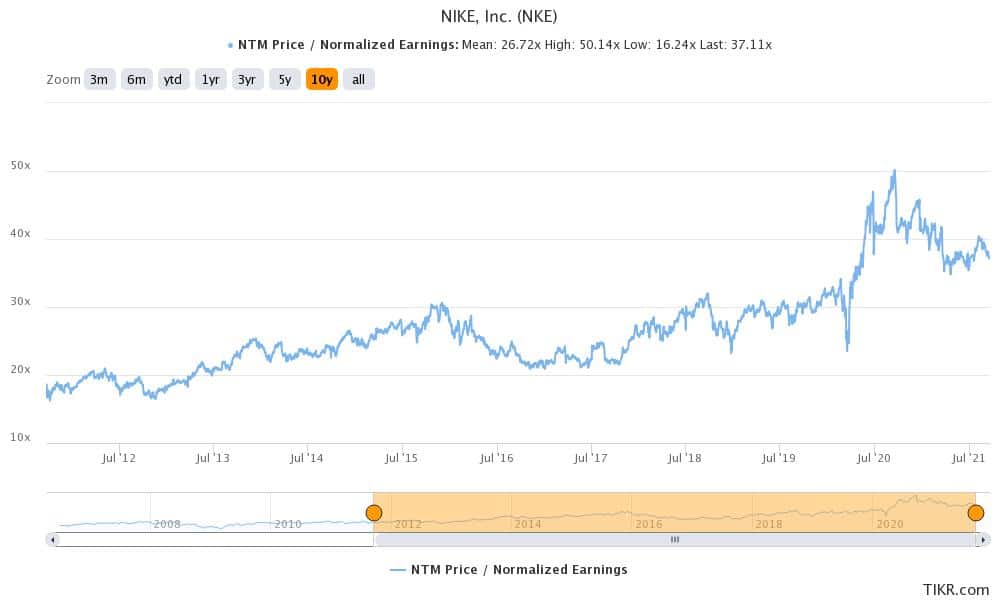
Task: Click the 50x y-axis label
Action: pyautogui.click(x=20, y=165)
